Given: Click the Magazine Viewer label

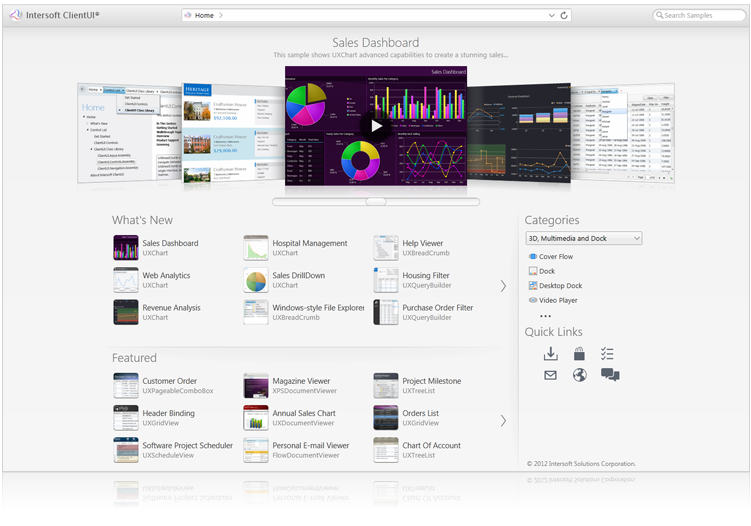Looking at the screenshot, I should click(x=301, y=381).
